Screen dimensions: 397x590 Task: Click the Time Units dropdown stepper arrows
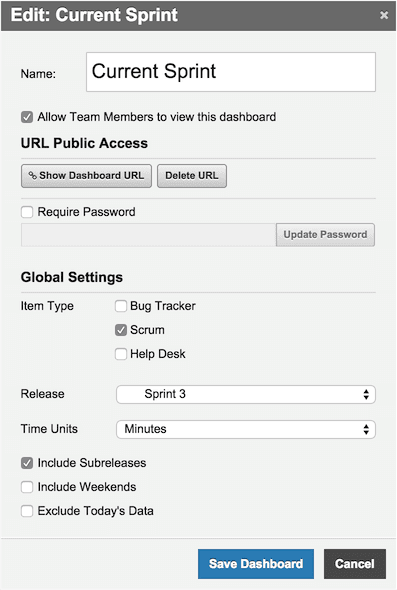pos(366,429)
